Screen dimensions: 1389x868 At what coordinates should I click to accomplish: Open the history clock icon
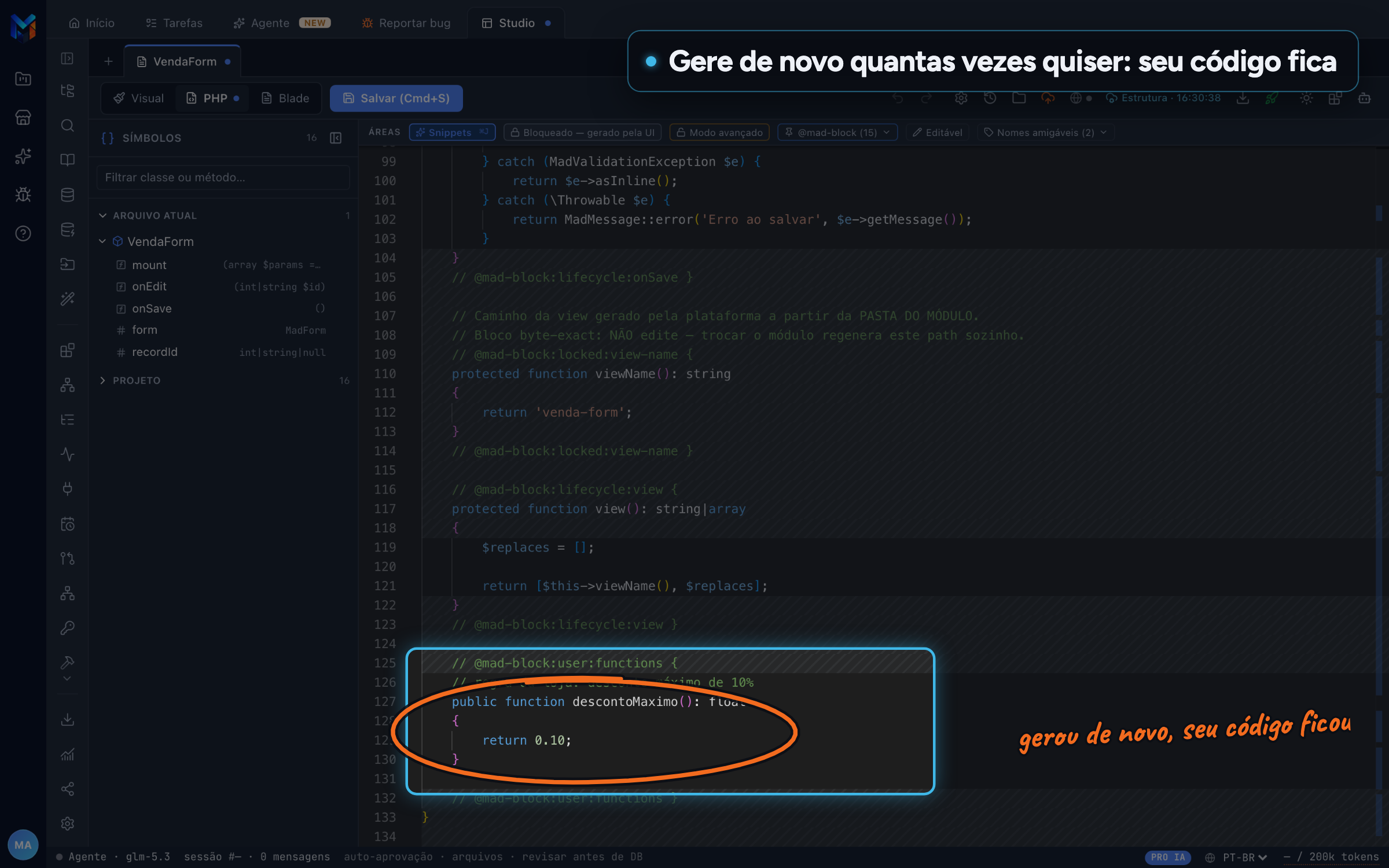[x=990, y=98]
